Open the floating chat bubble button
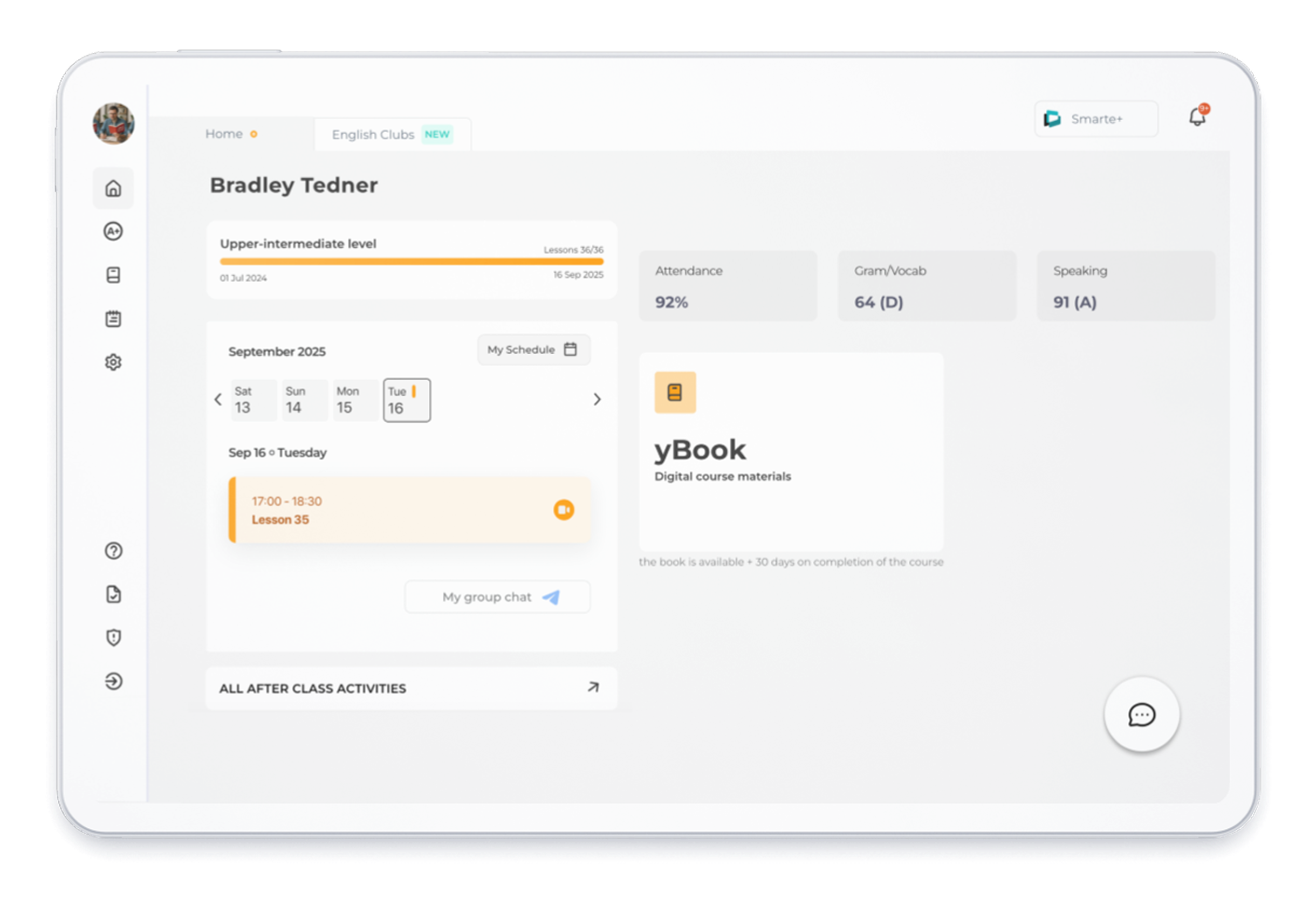1316x906 pixels. tap(1141, 715)
